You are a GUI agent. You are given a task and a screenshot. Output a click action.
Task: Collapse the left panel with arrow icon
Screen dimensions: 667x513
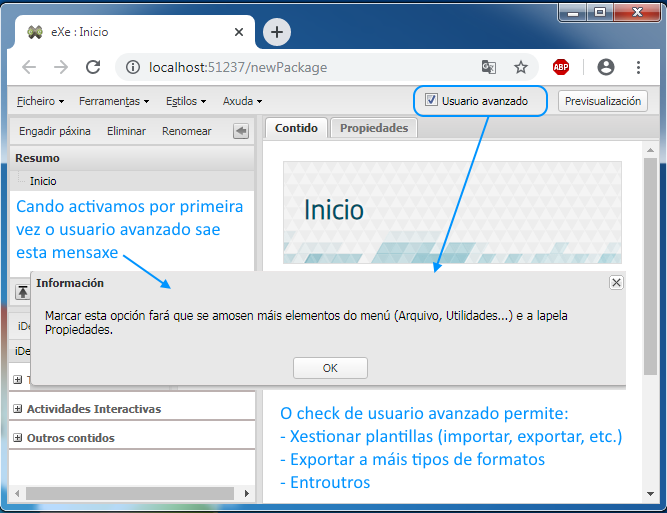[241, 131]
